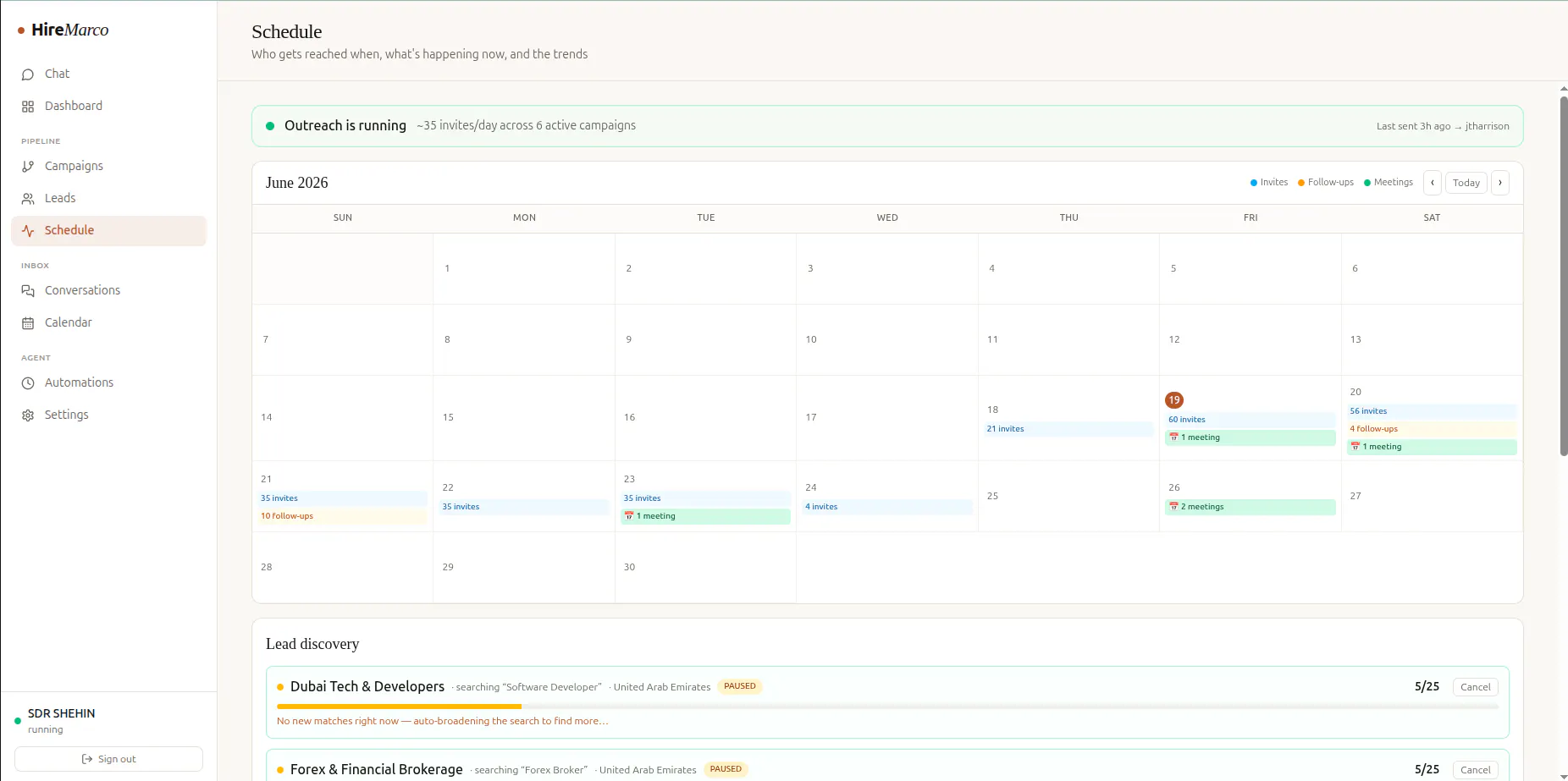The image size is (1568, 781).
Task: Open '10 follow-ups' on June 21
Action: [342, 516]
